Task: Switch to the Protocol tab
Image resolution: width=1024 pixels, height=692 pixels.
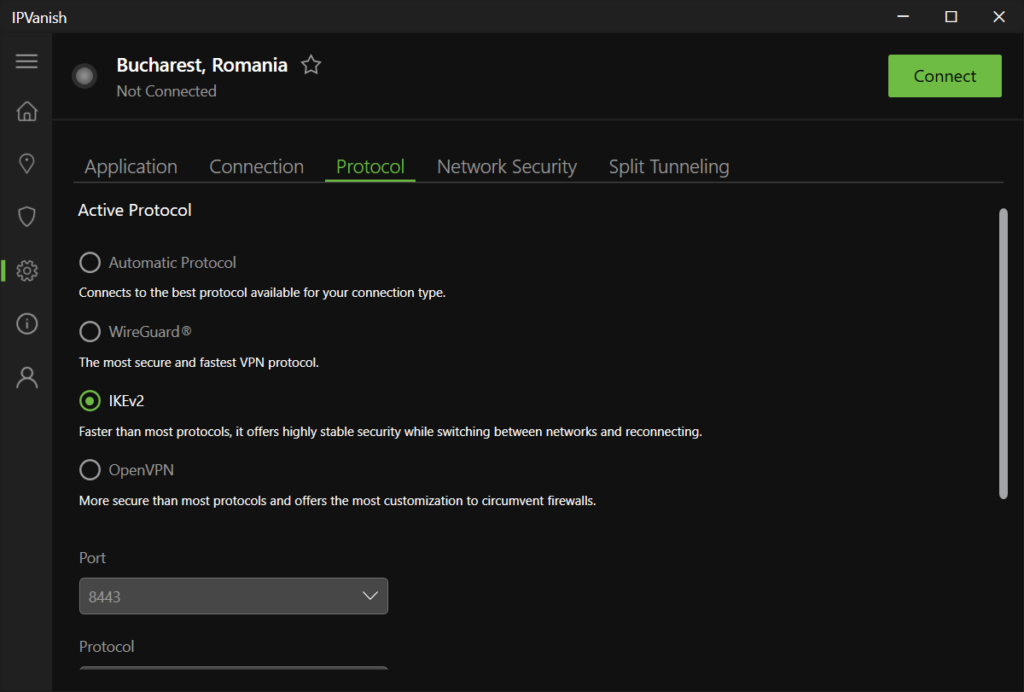Action: pyautogui.click(x=370, y=166)
